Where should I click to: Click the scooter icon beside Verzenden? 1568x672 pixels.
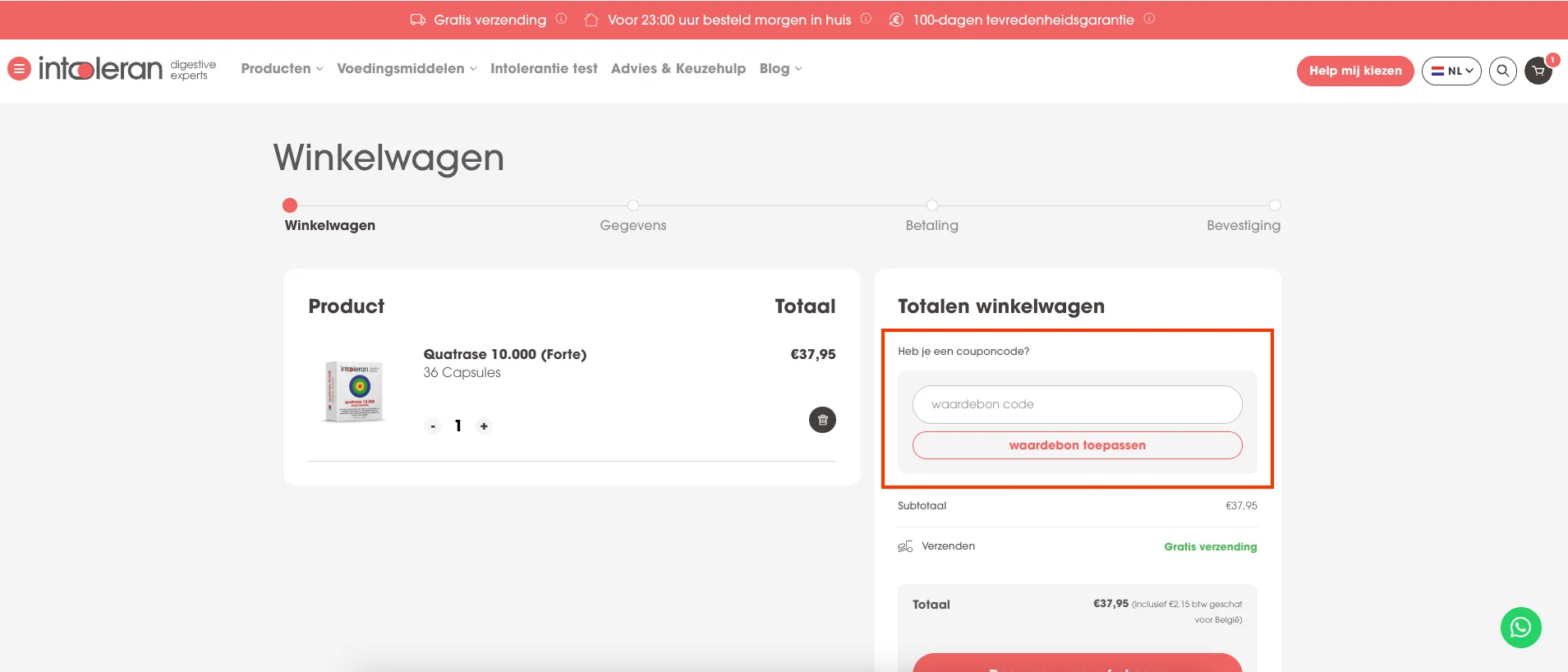point(905,546)
